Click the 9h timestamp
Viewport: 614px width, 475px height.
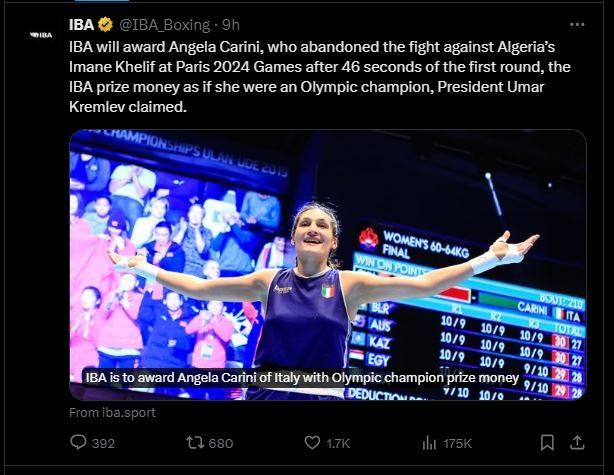tap(231, 24)
